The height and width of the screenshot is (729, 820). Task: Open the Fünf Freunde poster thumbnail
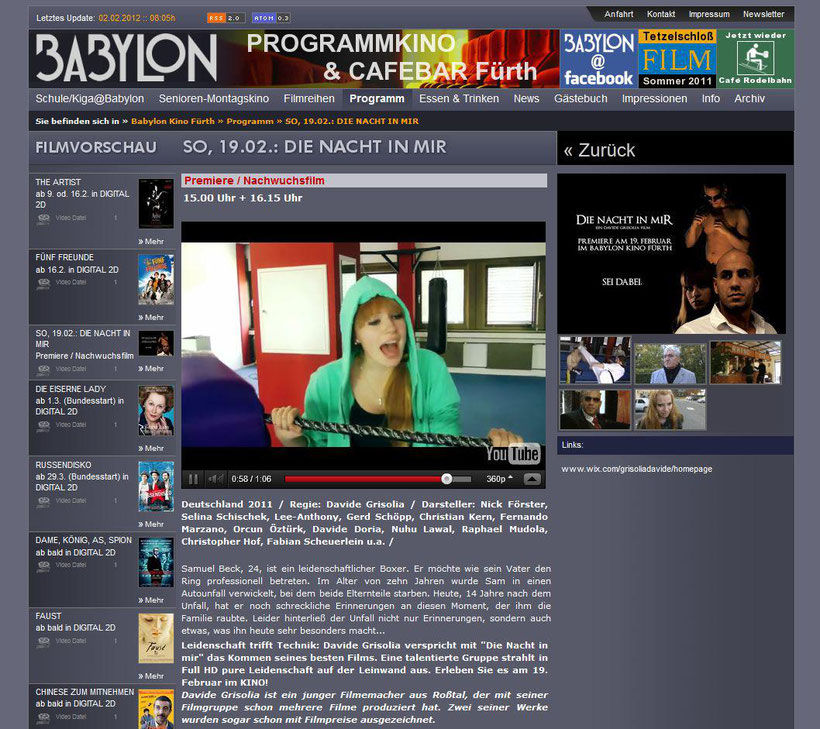156,280
